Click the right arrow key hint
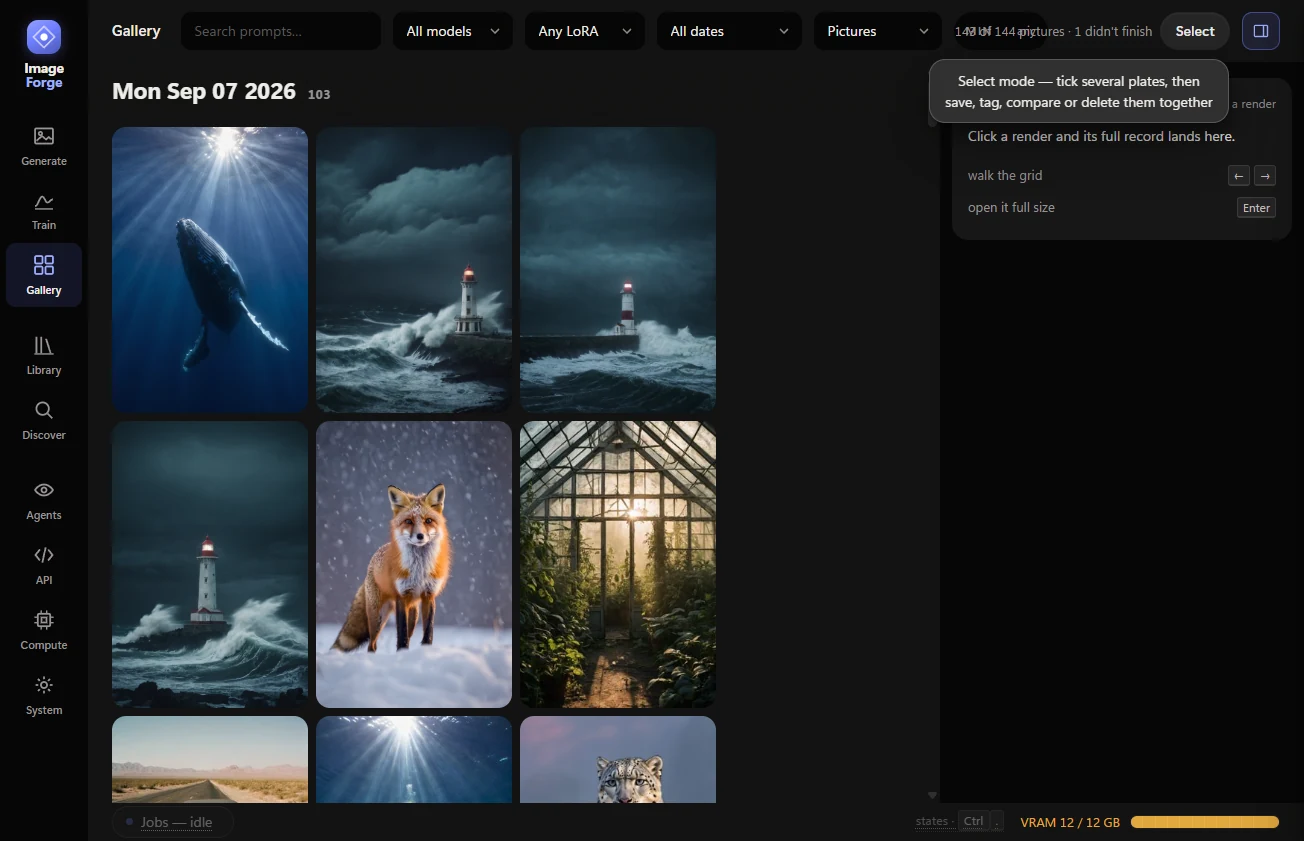Image resolution: width=1304 pixels, height=841 pixels. coord(1265,176)
